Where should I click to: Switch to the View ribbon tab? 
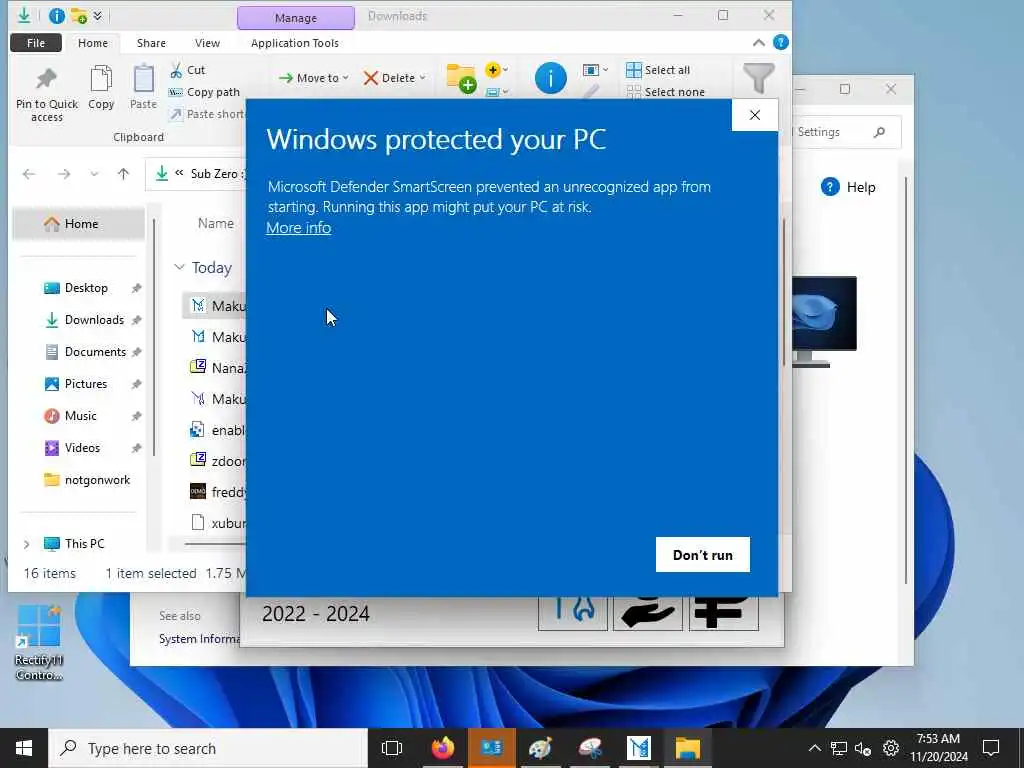click(x=207, y=43)
